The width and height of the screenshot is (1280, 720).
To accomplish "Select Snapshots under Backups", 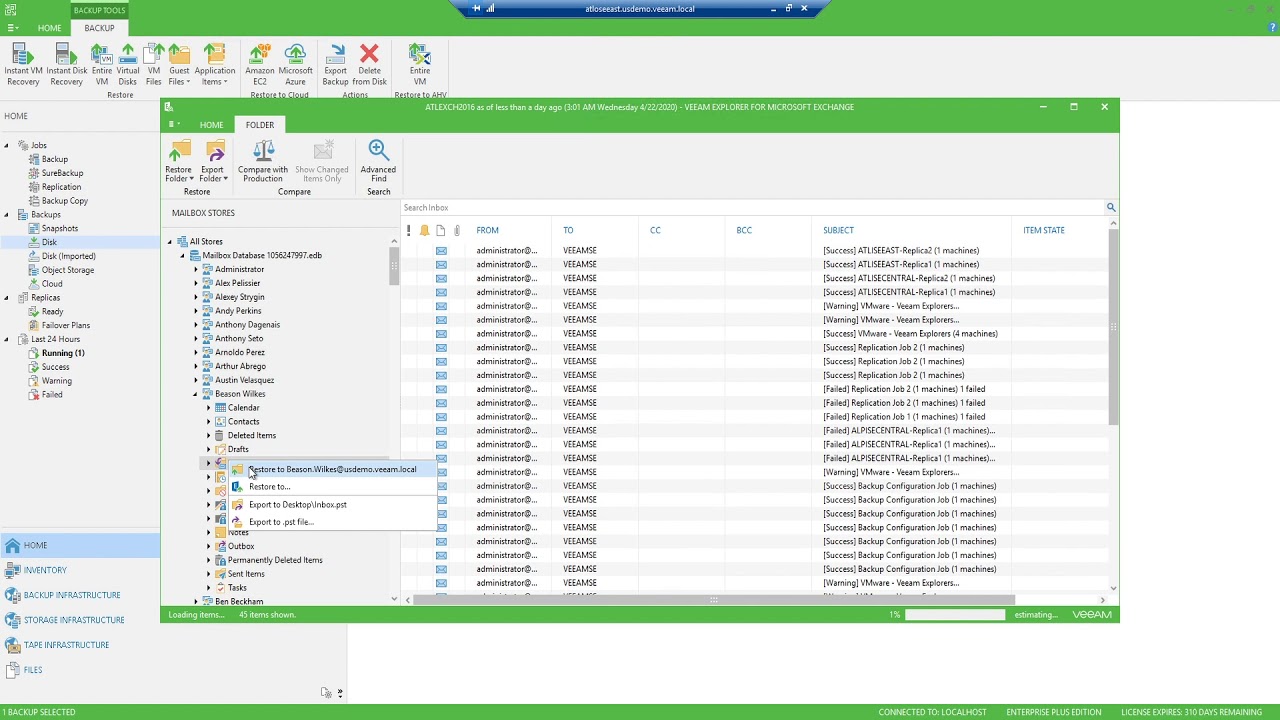I will (60, 228).
